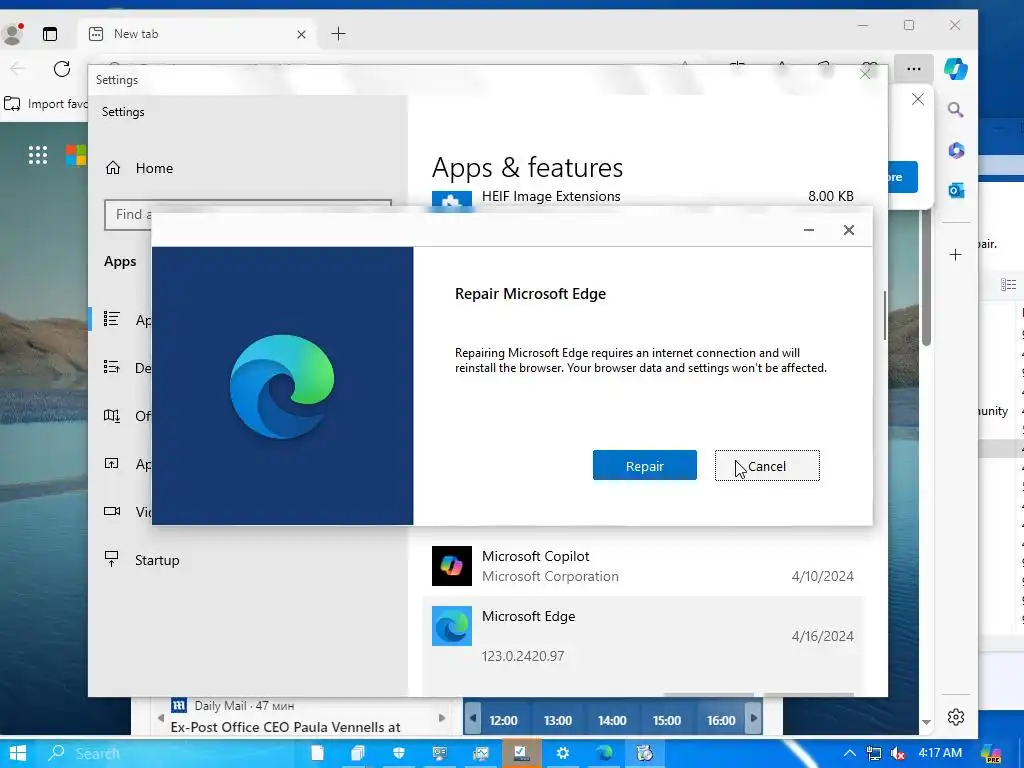This screenshot has width=1024, height=768.
Task: Select the 14:00 weather hour
Action: point(612,720)
